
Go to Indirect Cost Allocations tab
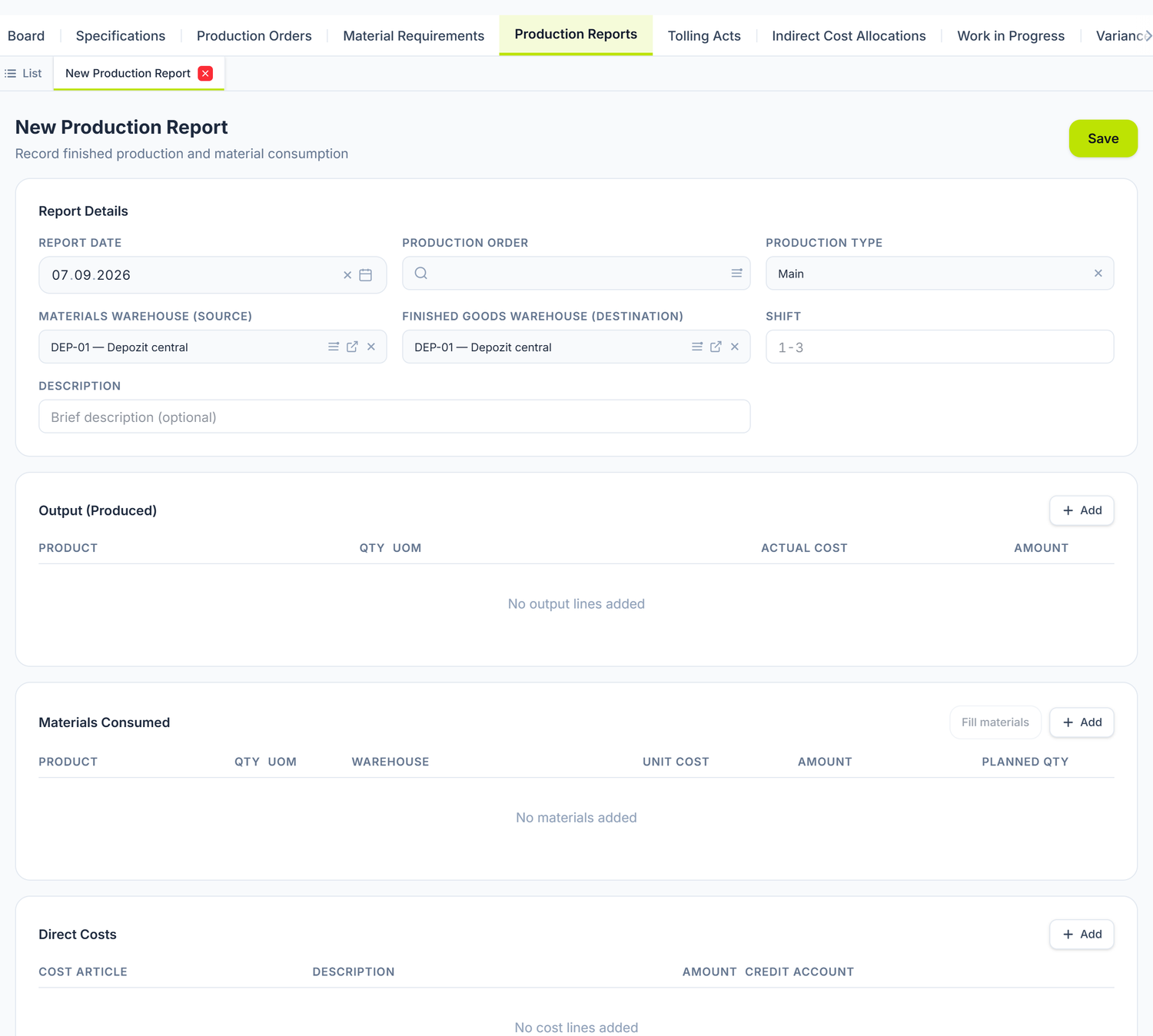849,35
